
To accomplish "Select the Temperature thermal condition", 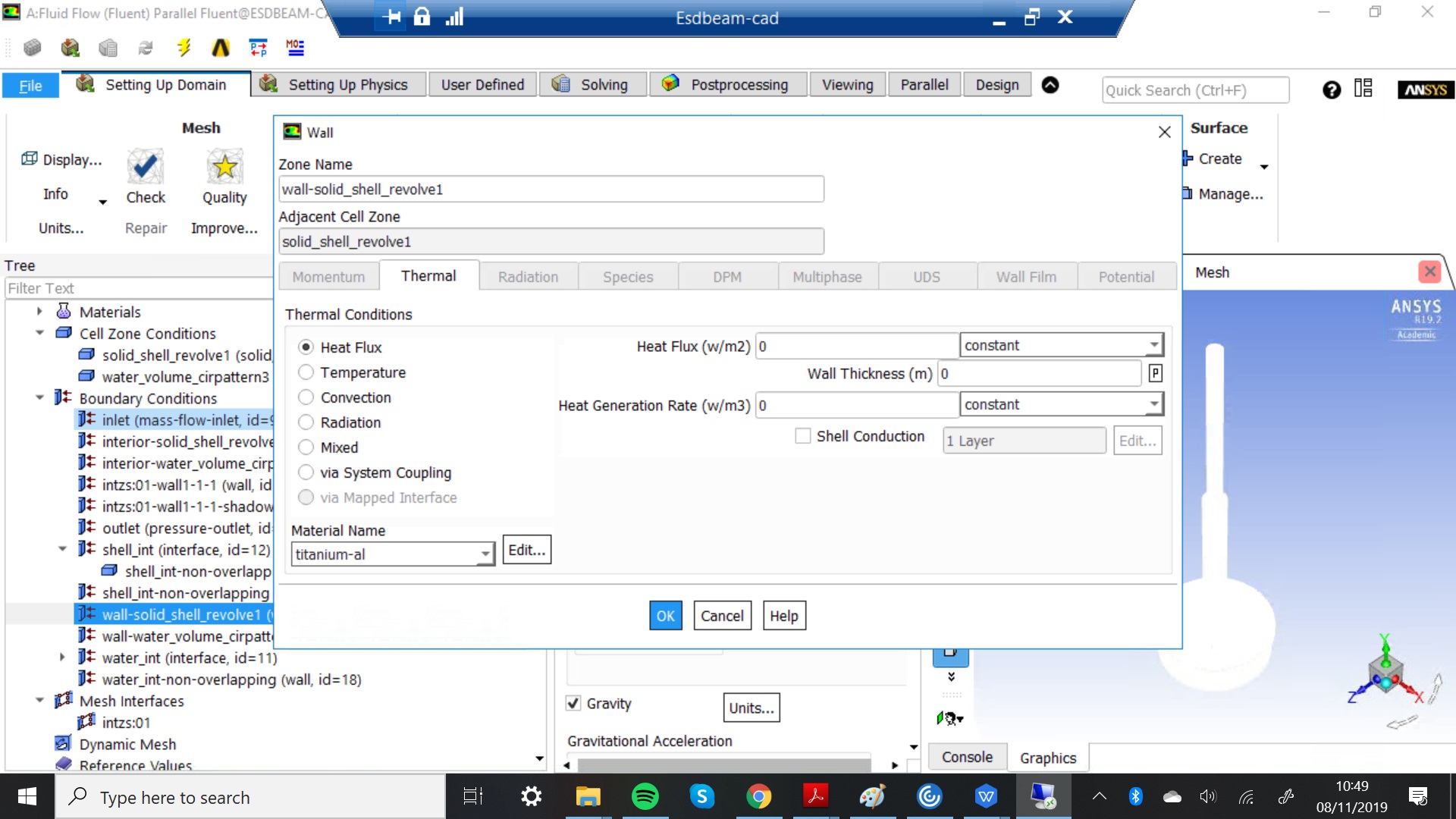I will point(306,372).
